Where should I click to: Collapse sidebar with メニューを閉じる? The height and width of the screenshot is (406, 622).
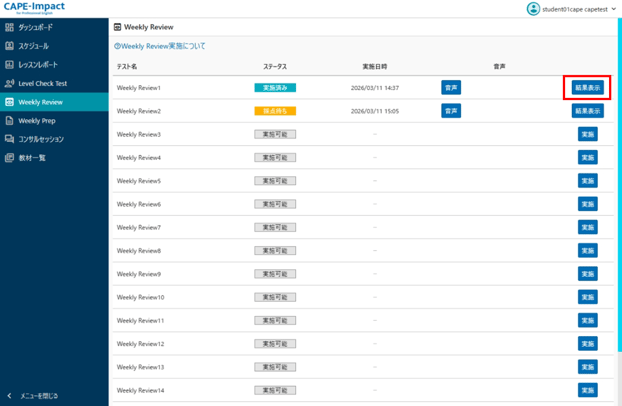coord(35,396)
